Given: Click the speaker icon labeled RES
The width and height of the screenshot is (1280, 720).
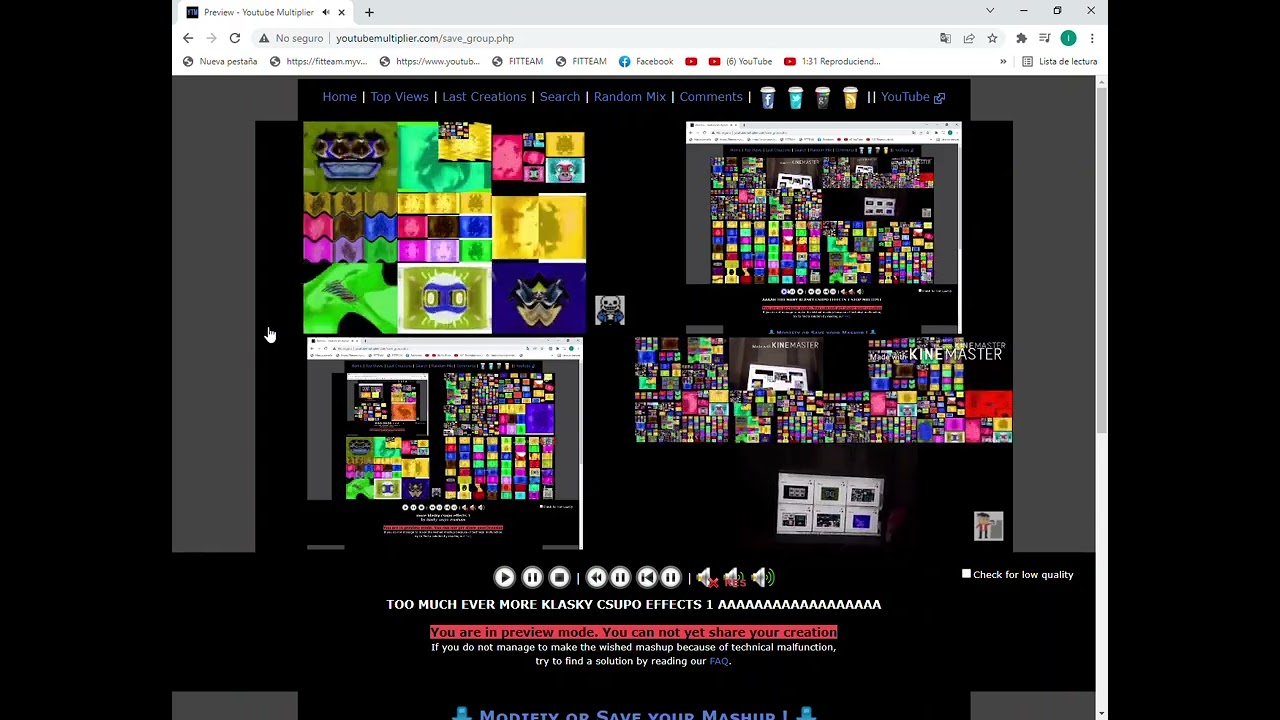Looking at the screenshot, I should click(735, 577).
